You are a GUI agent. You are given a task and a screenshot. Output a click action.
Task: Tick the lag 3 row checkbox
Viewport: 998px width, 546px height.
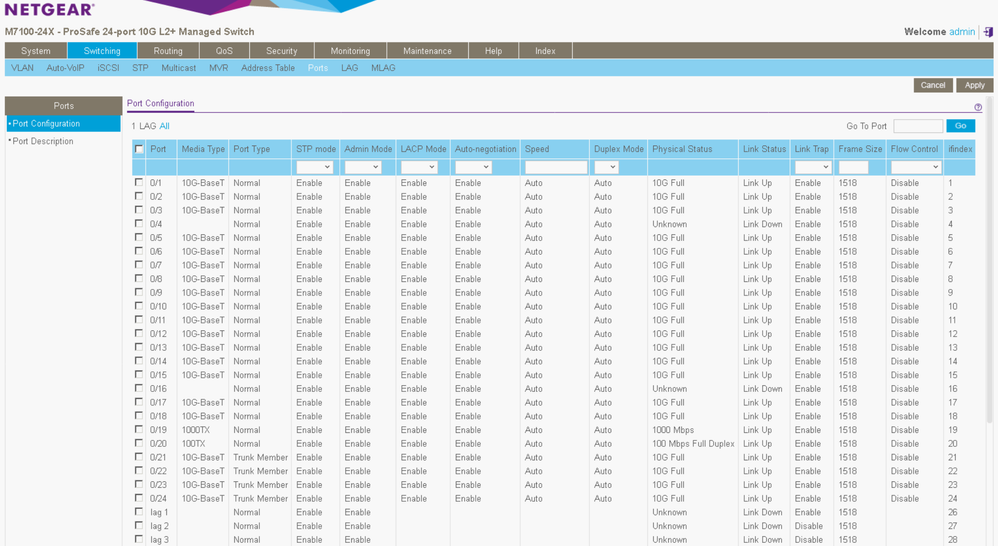pos(139,538)
